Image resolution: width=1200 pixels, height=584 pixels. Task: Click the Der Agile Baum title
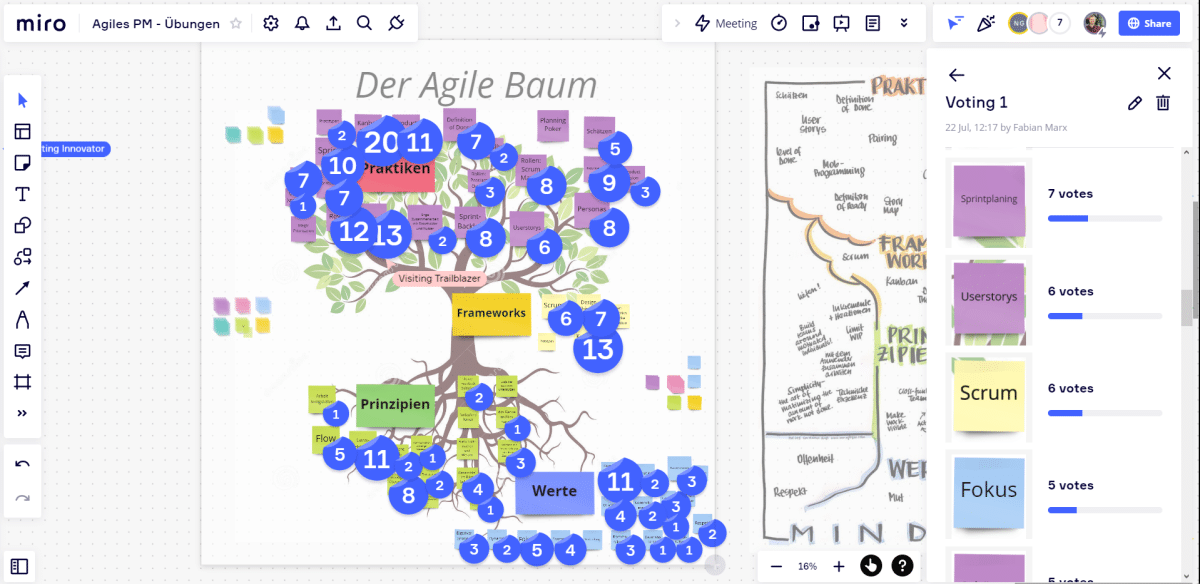point(476,85)
